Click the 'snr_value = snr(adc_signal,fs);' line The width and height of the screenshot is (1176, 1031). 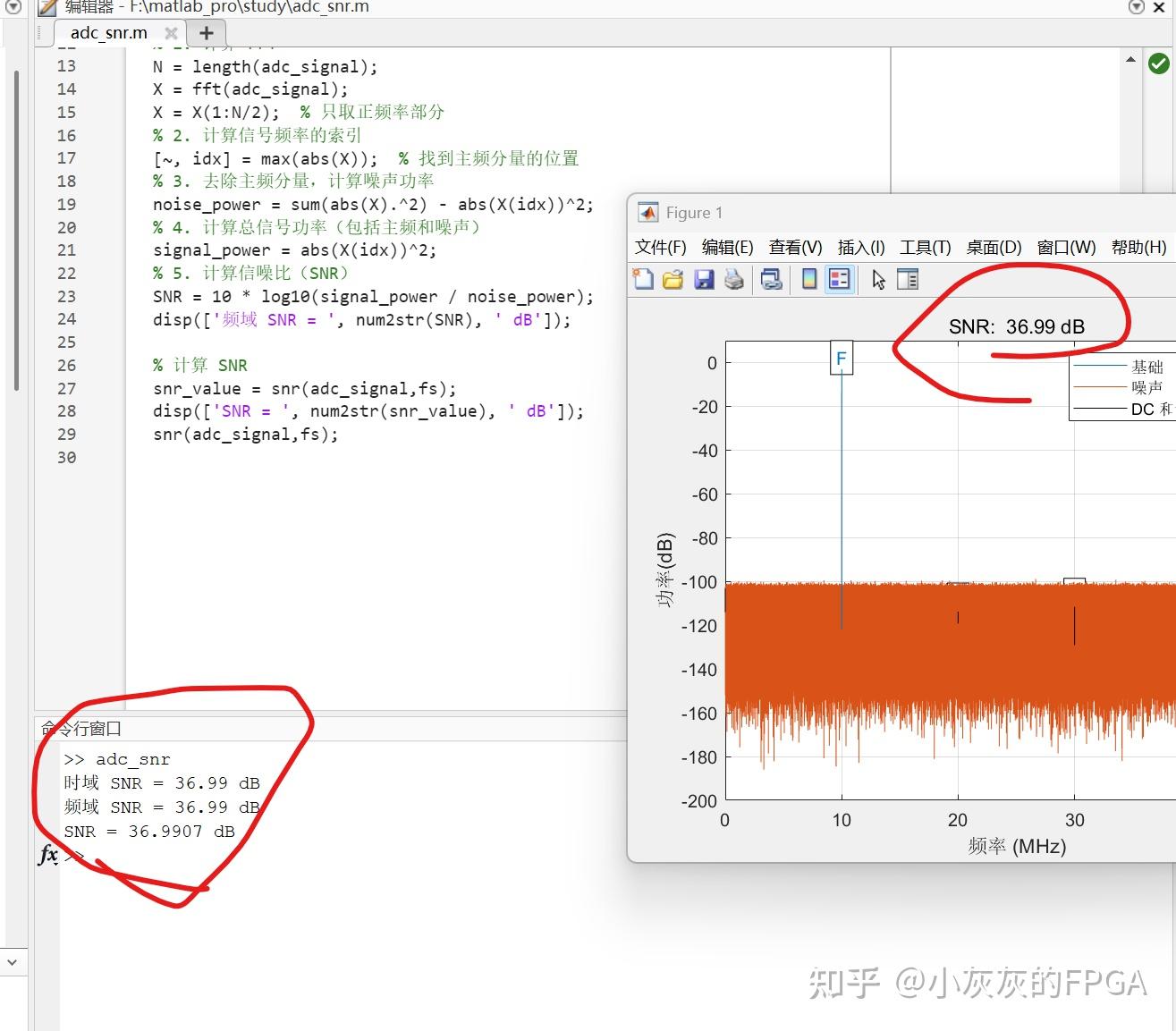(x=305, y=388)
